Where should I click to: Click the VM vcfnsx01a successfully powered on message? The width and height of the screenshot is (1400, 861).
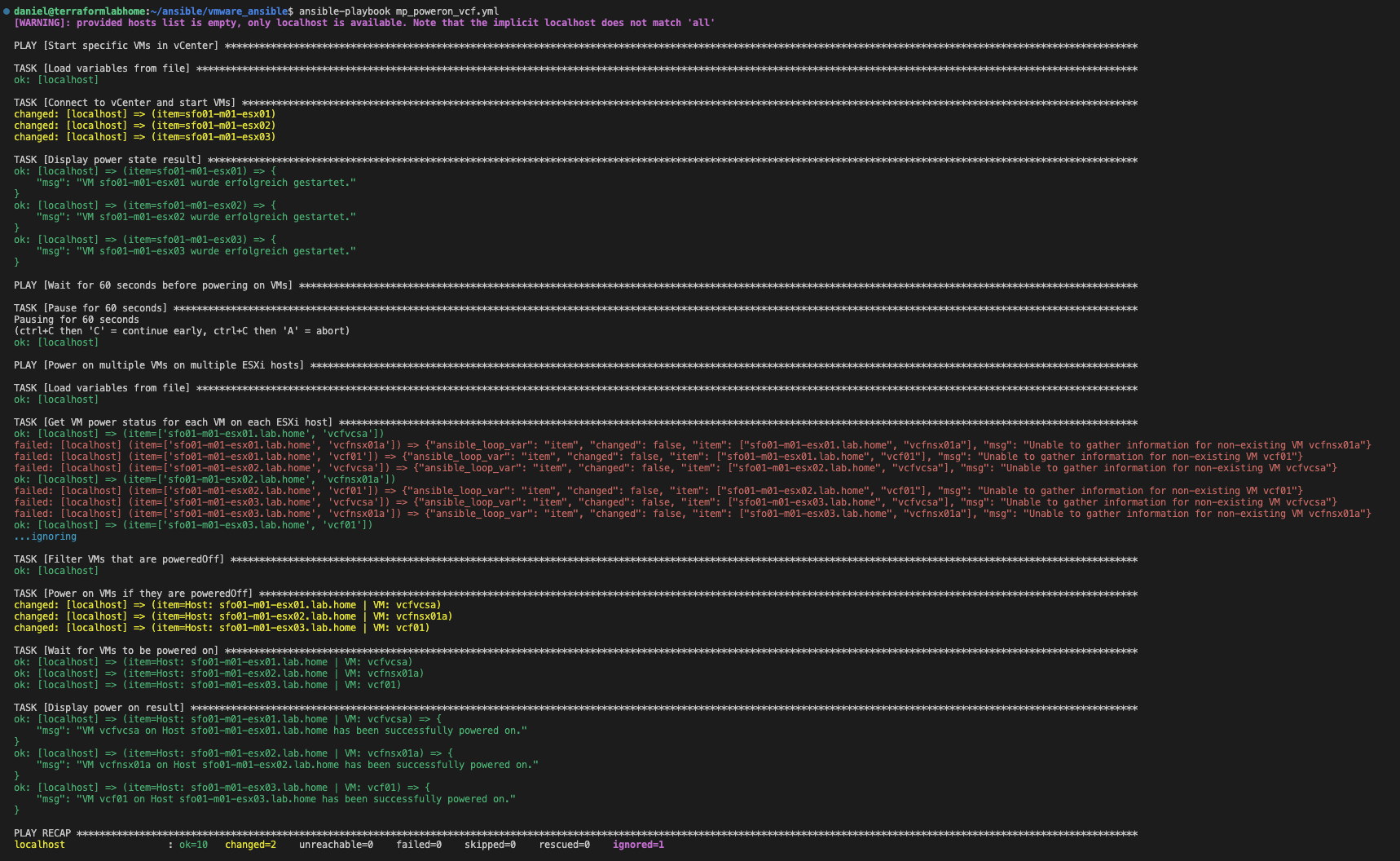pos(285,764)
